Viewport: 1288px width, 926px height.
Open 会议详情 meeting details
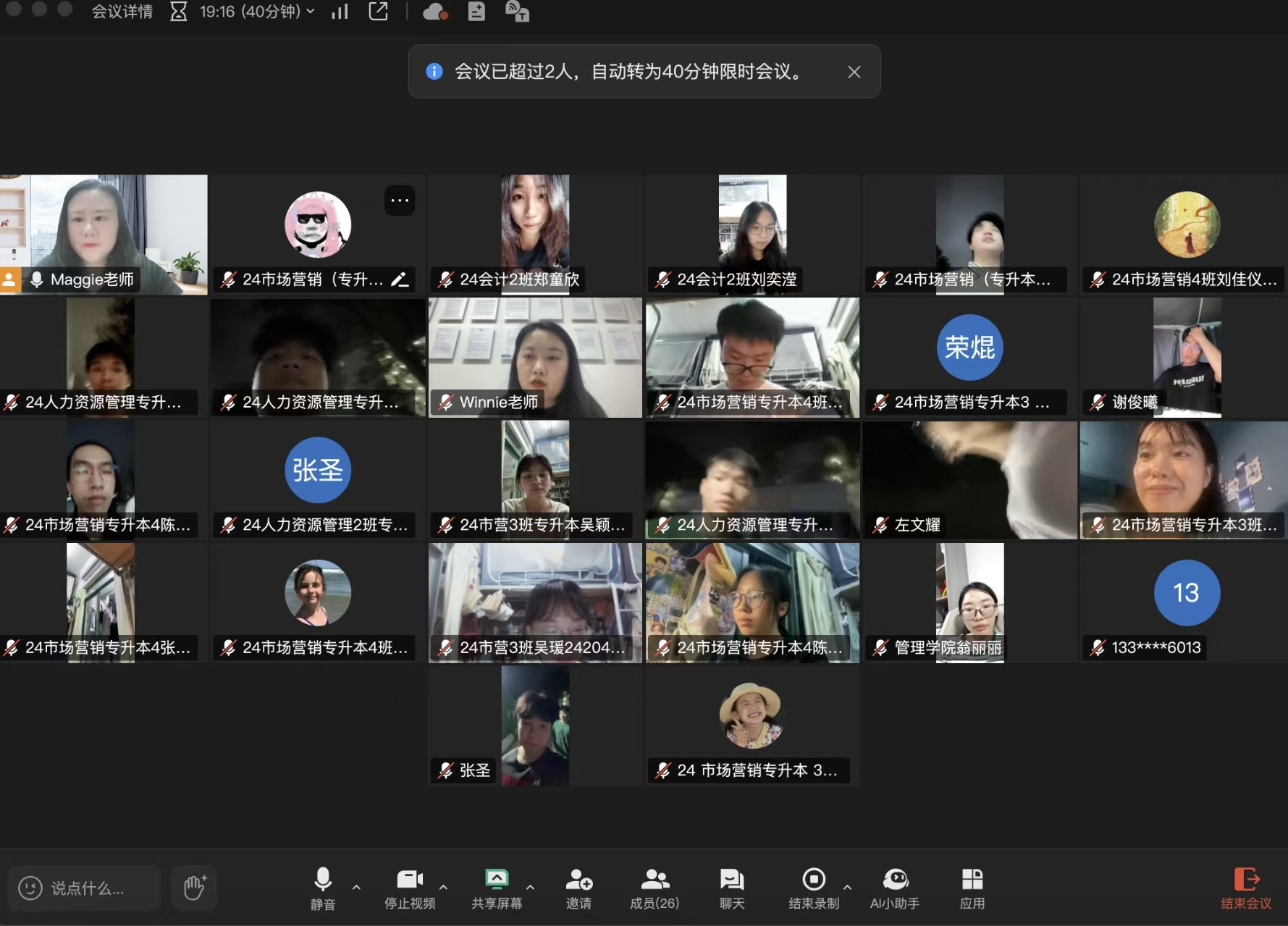coord(122,12)
